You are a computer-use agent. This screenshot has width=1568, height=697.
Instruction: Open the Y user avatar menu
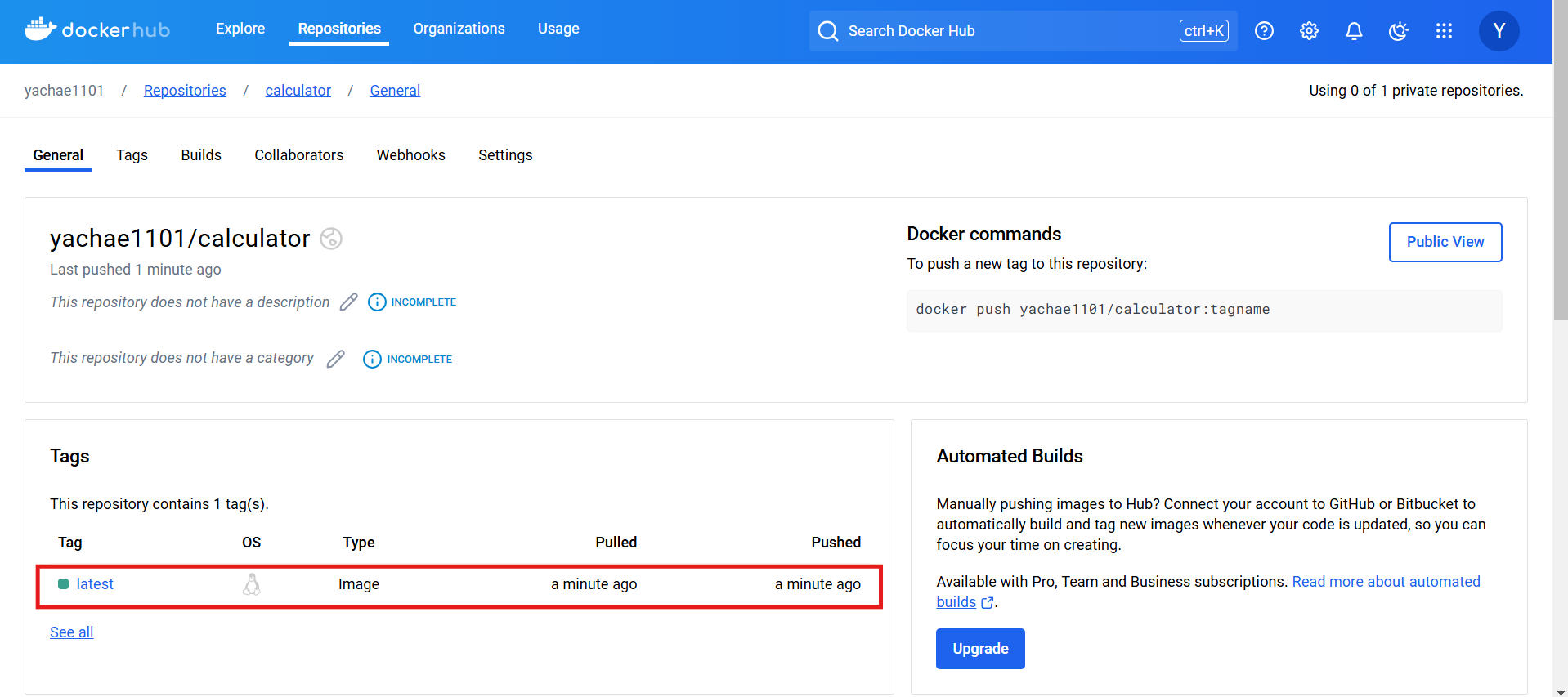1499,31
